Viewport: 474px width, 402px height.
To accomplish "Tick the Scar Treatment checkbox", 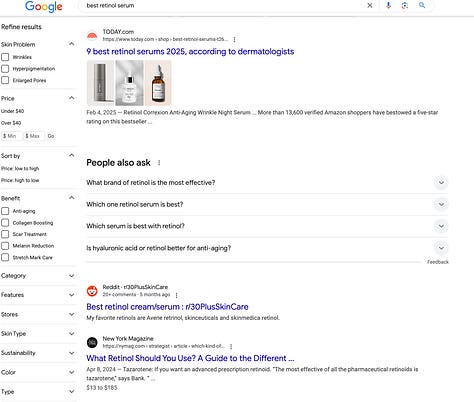I will (5, 234).
